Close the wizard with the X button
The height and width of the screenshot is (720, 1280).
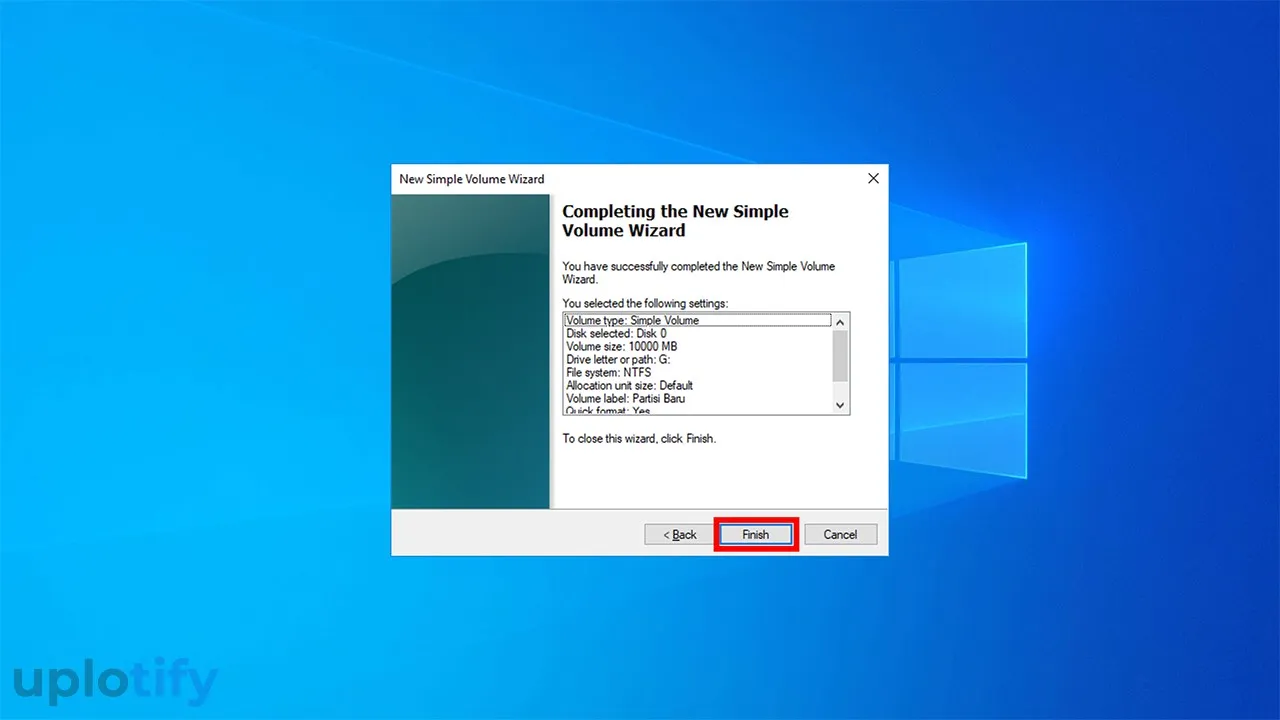pyautogui.click(x=873, y=178)
